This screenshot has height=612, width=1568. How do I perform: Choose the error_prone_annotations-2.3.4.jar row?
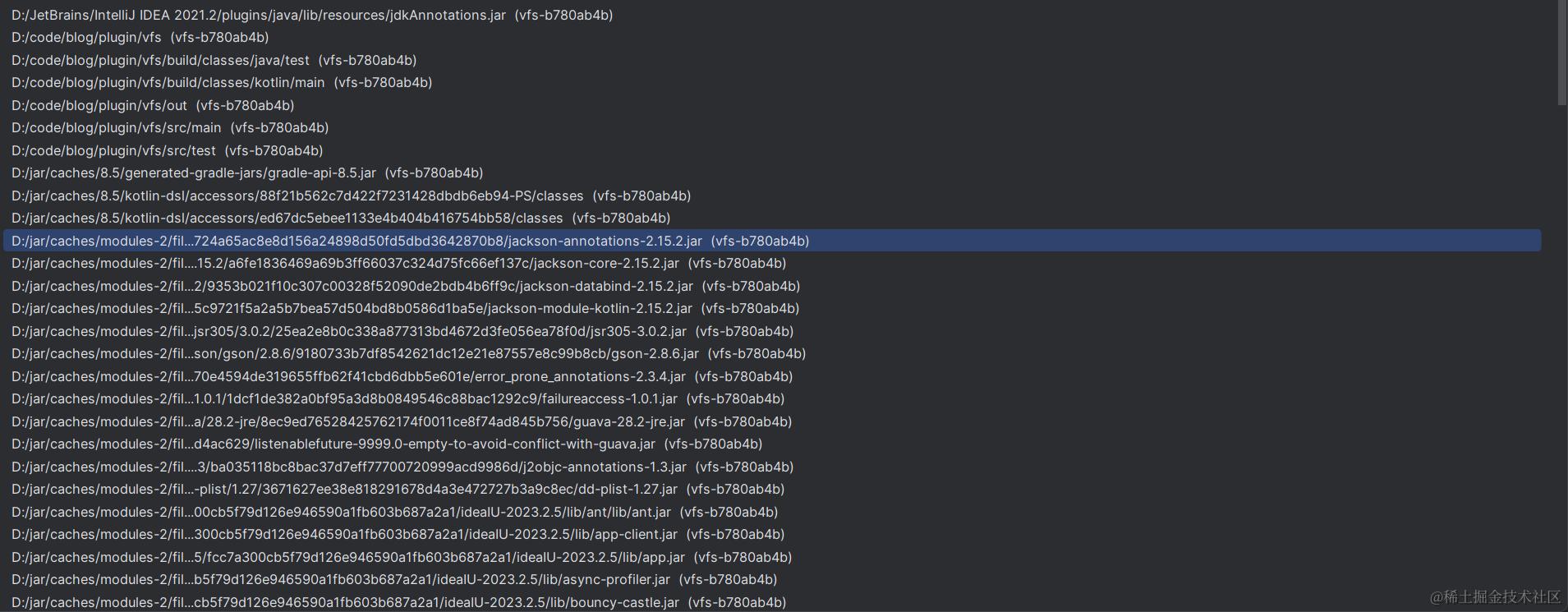[x=772, y=376]
